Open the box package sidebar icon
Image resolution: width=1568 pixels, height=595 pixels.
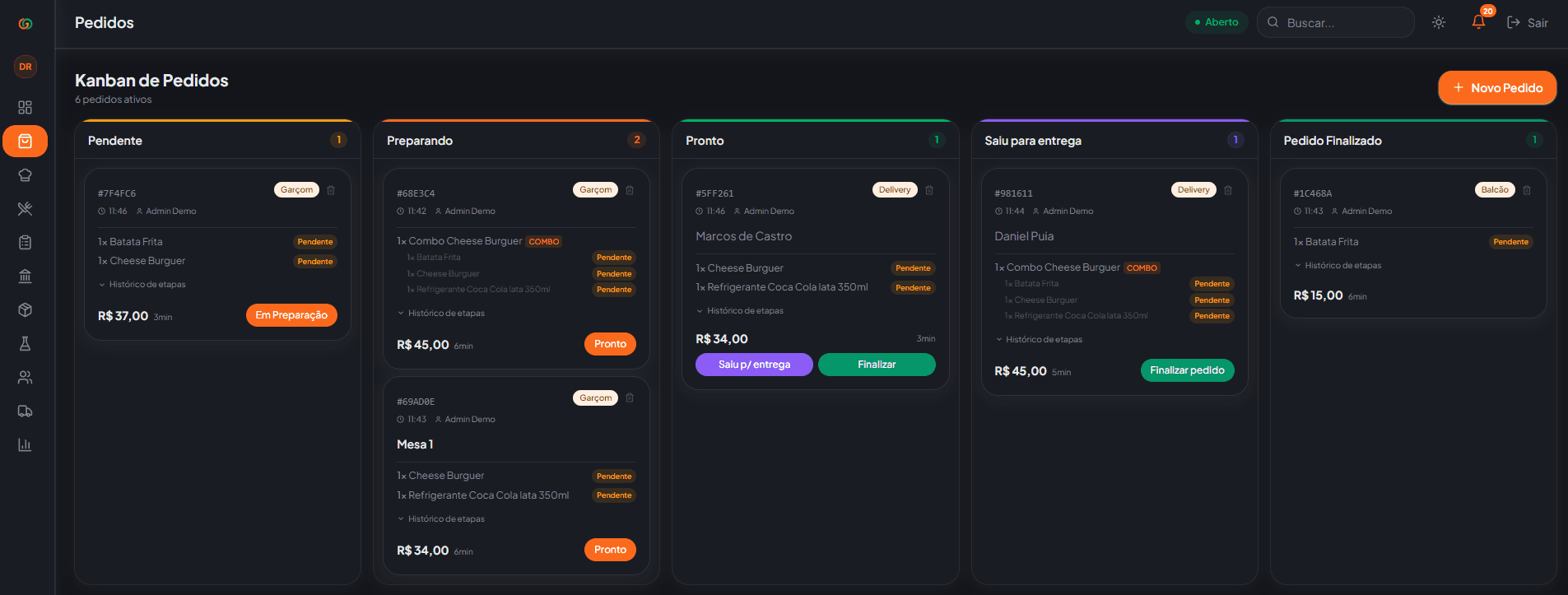[26, 309]
